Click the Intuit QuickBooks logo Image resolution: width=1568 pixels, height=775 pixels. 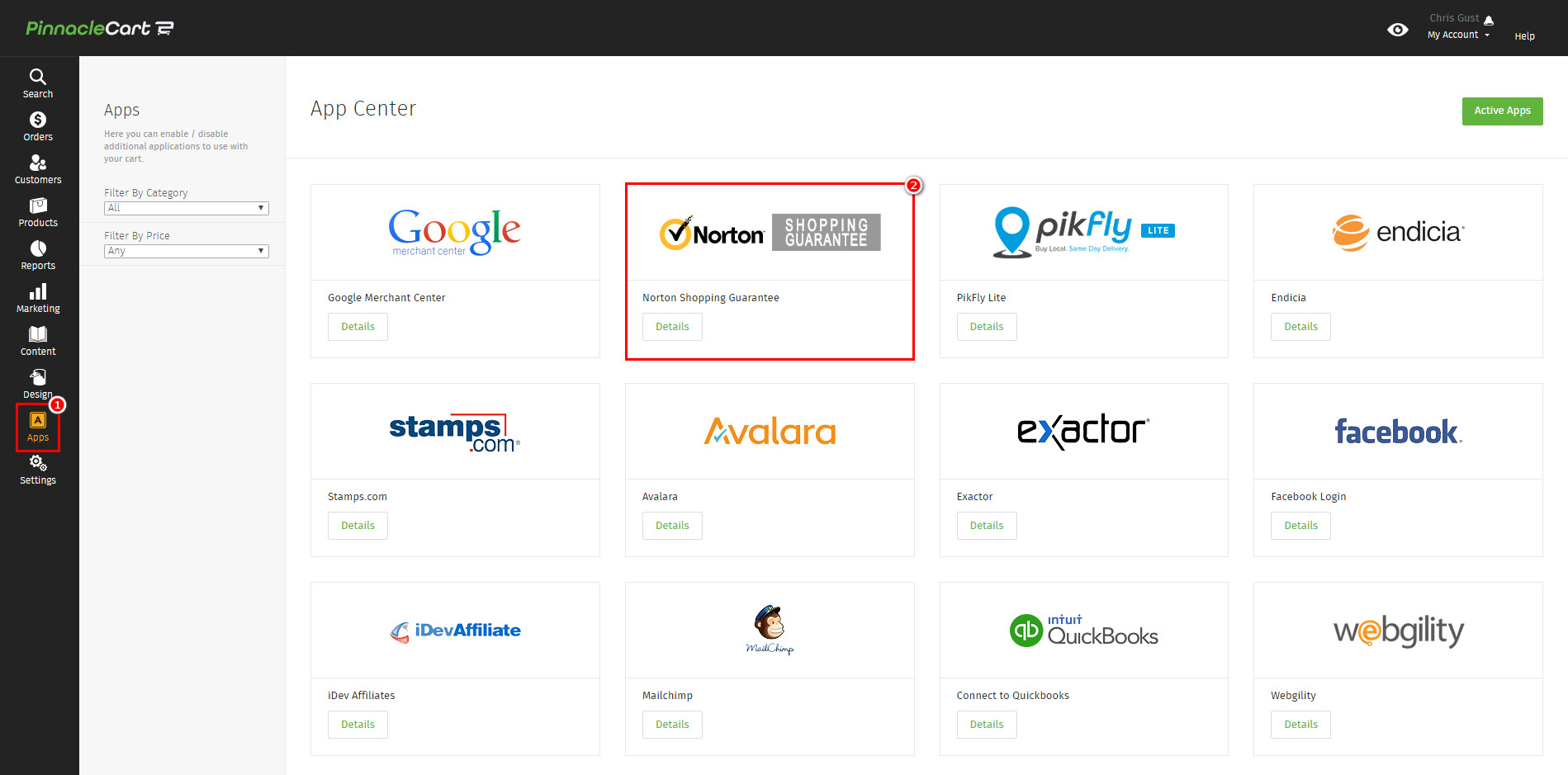(1083, 631)
